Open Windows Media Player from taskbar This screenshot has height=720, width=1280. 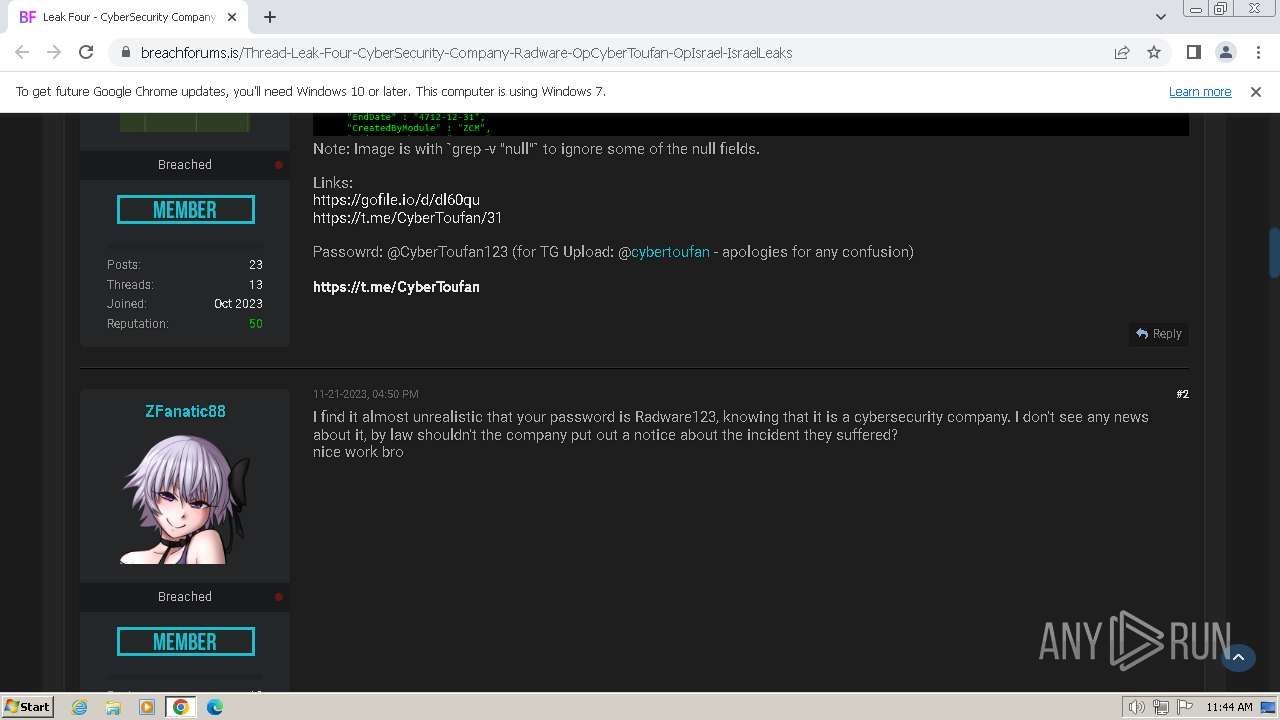147,707
